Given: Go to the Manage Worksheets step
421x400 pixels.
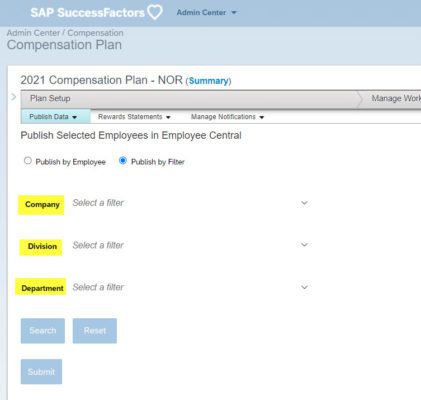Looking at the screenshot, I should tap(396, 98).
